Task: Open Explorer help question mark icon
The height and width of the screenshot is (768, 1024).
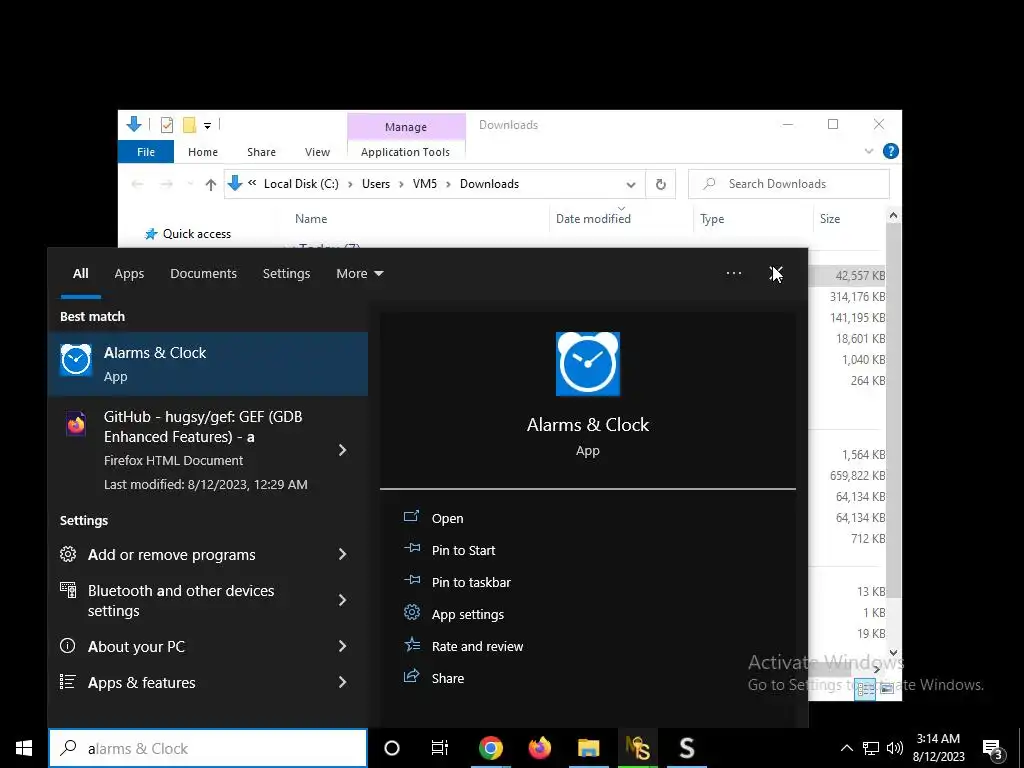Action: pyautogui.click(x=890, y=152)
